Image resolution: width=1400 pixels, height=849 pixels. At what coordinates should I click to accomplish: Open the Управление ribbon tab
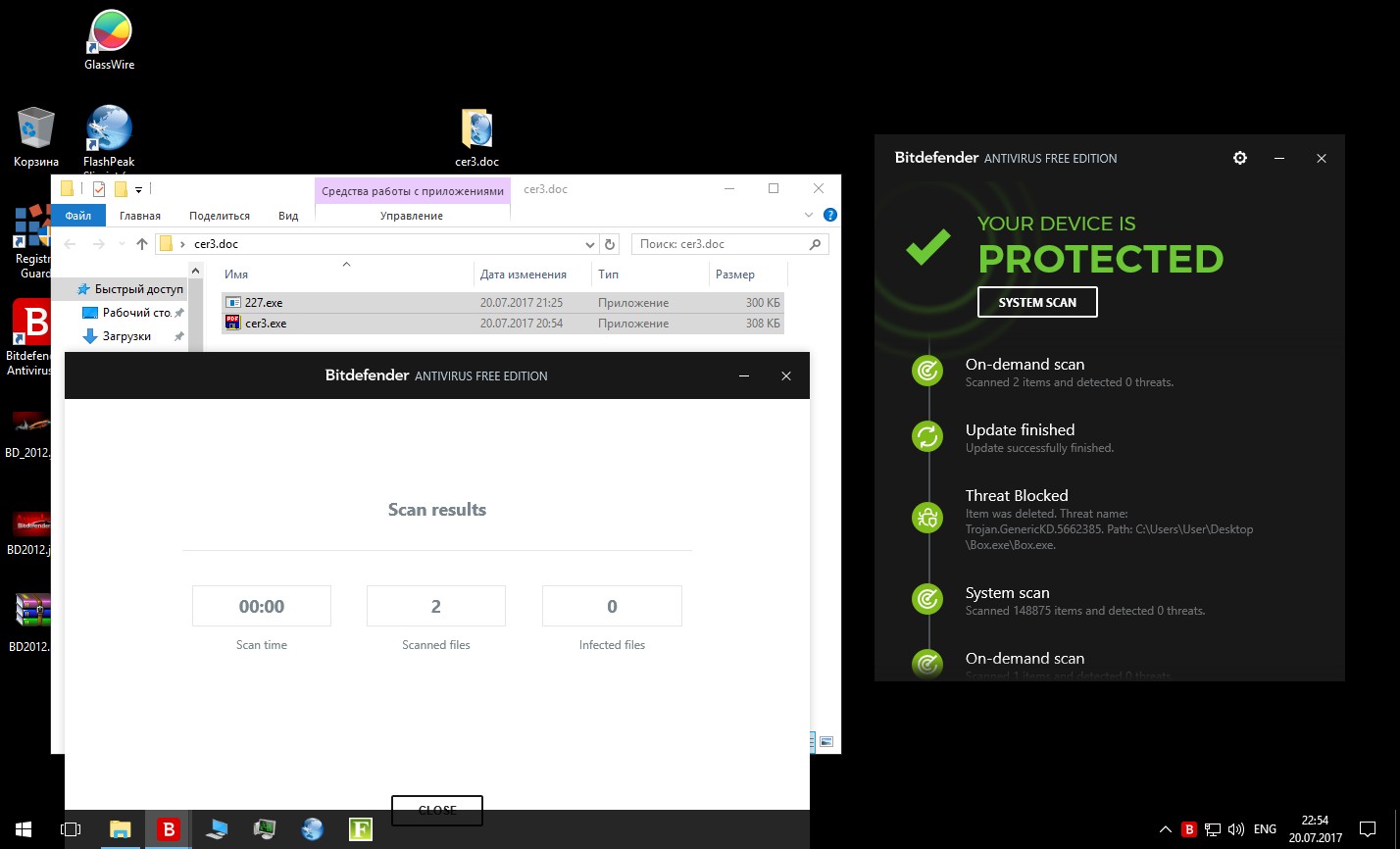point(412,216)
